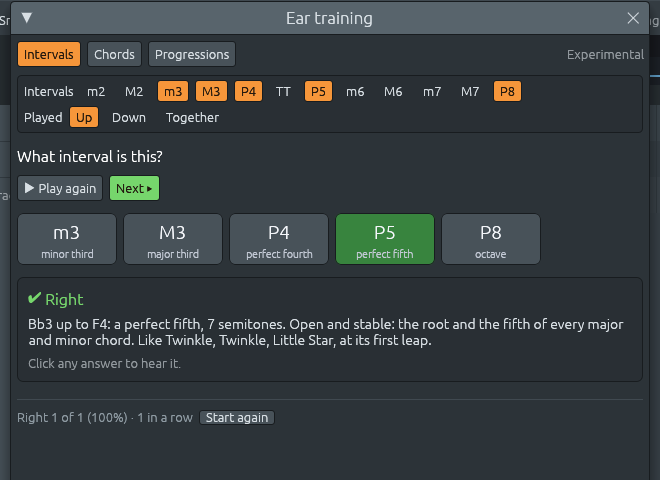Viewport: 660px width, 480px height.
Task: Set played direction to Together
Action: point(192,117)
